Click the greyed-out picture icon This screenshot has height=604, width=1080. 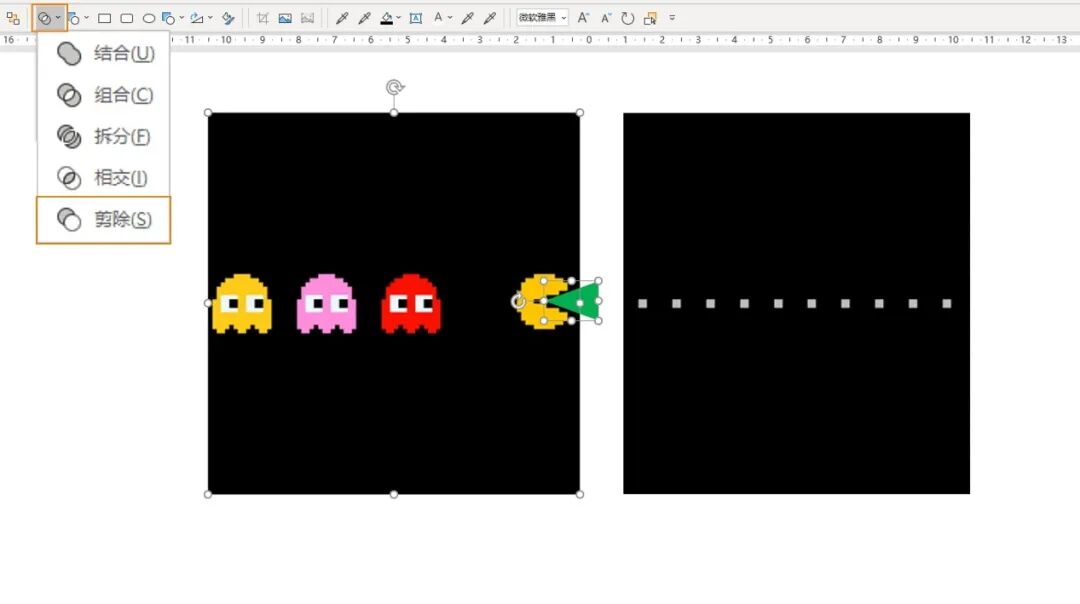click(307, 19)
